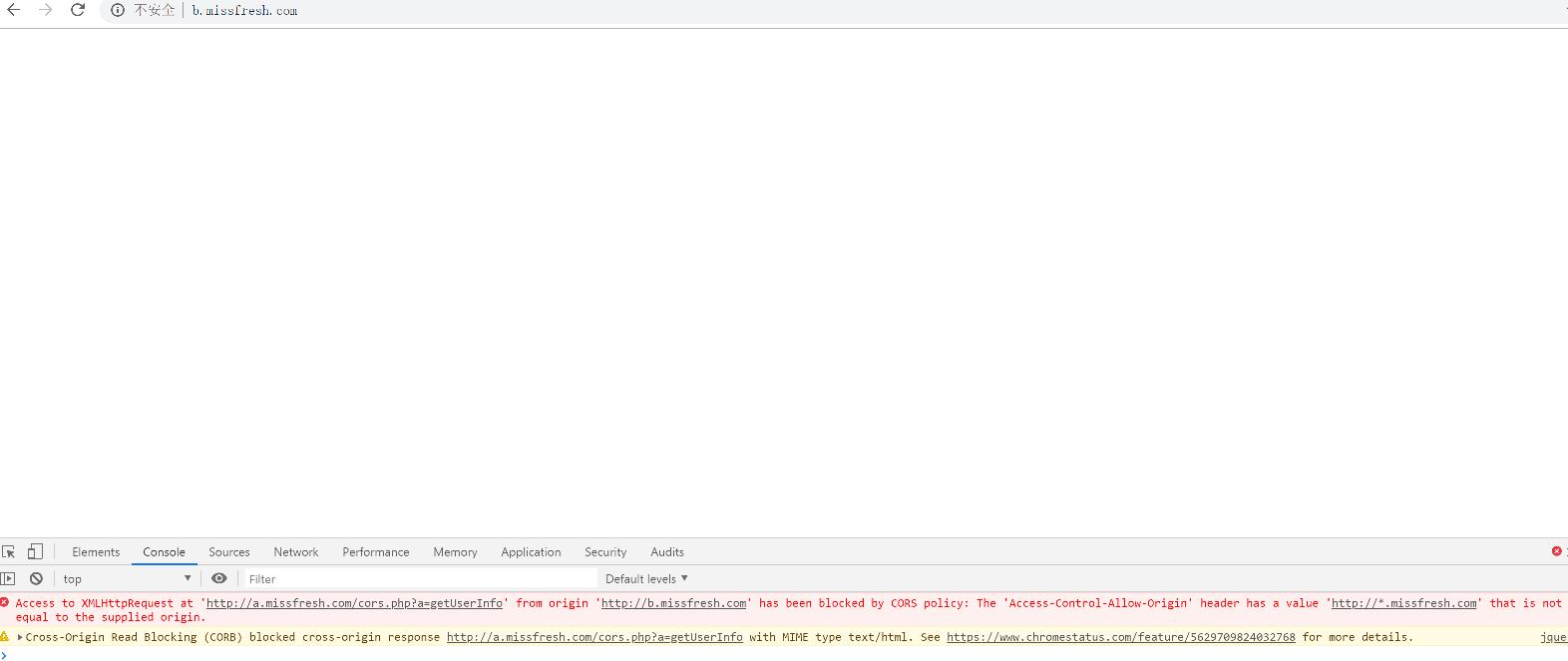This screenshot has width=1568, height=661.
Task: Toggle the device toolbar
Action: point(35,551)
